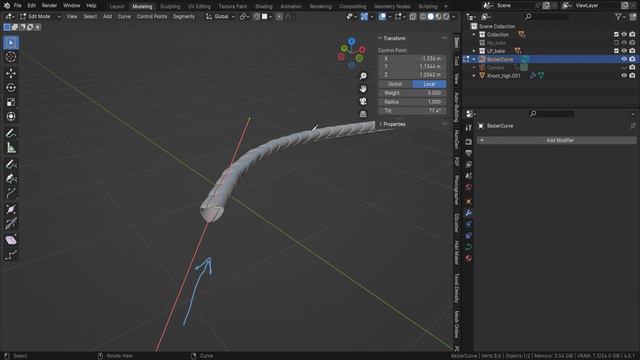Switch to the Shading workspace tab
Screen dimensions: 640x360
click(264, 7)
